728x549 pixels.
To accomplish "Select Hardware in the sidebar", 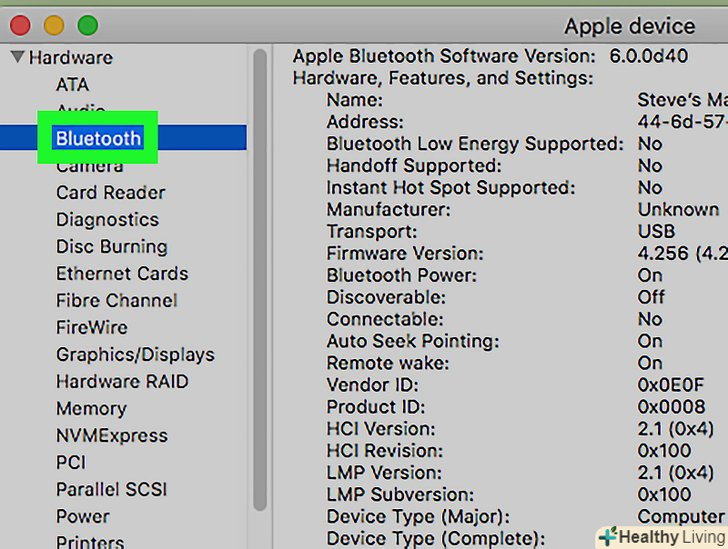I will point(71,58).
